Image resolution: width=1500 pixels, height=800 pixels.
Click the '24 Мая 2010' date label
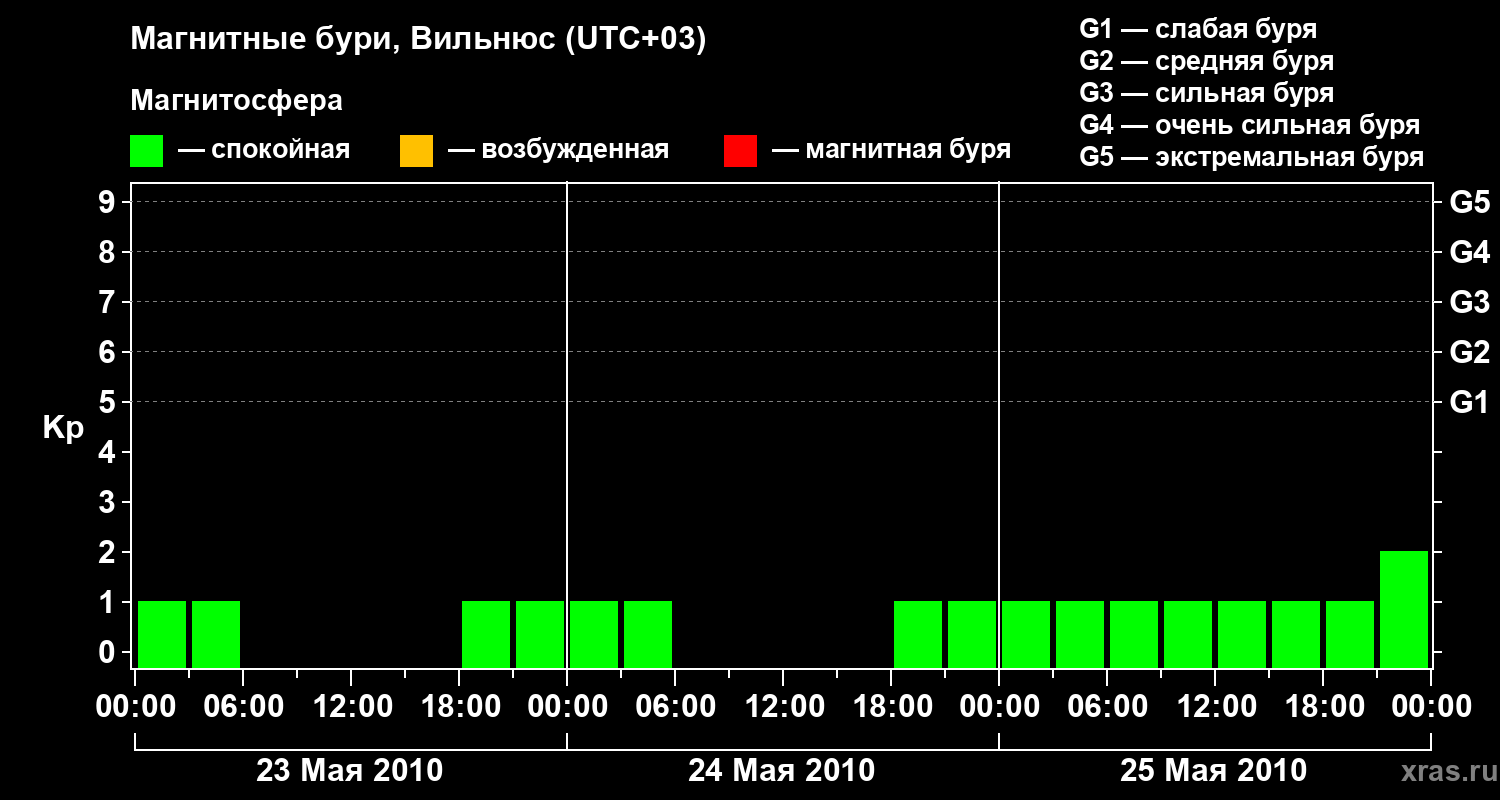click(x=782, y=770)
